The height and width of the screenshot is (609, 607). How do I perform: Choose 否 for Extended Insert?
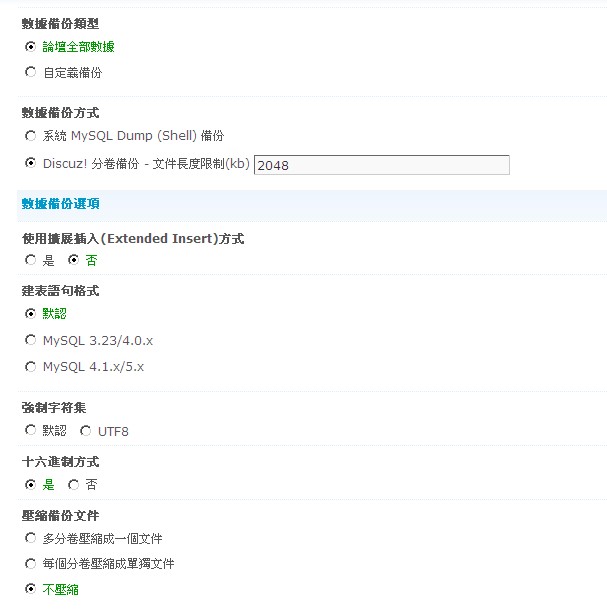click(73, 259)
